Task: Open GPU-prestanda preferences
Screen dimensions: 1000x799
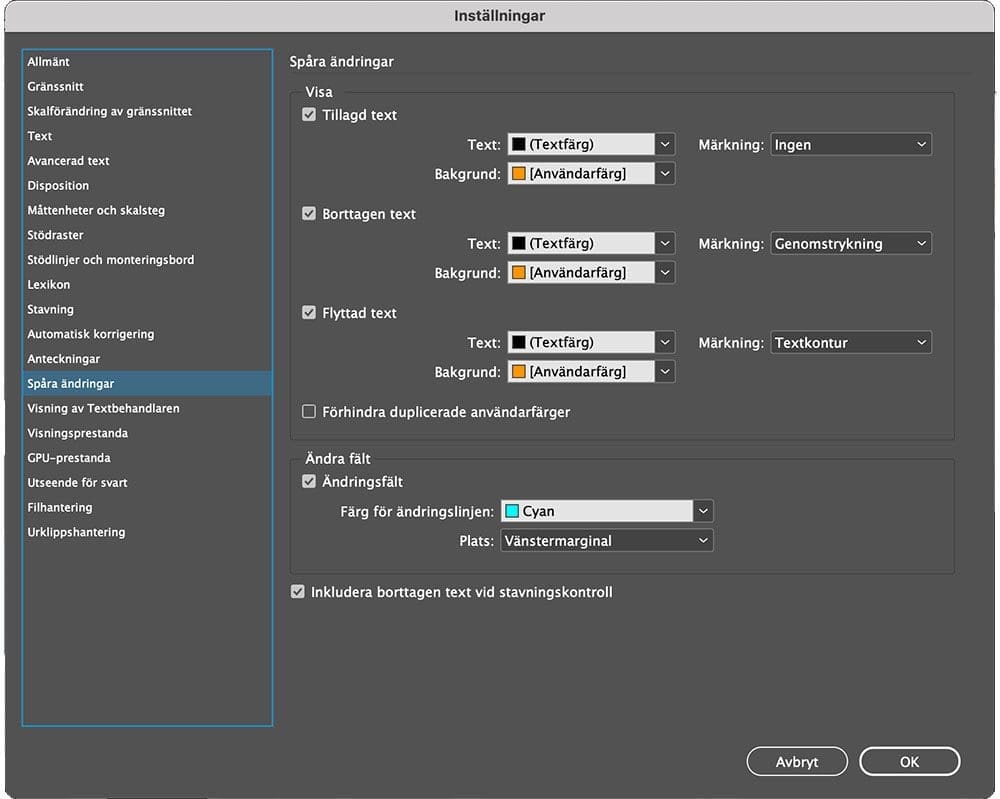Action: pos(147,458)
